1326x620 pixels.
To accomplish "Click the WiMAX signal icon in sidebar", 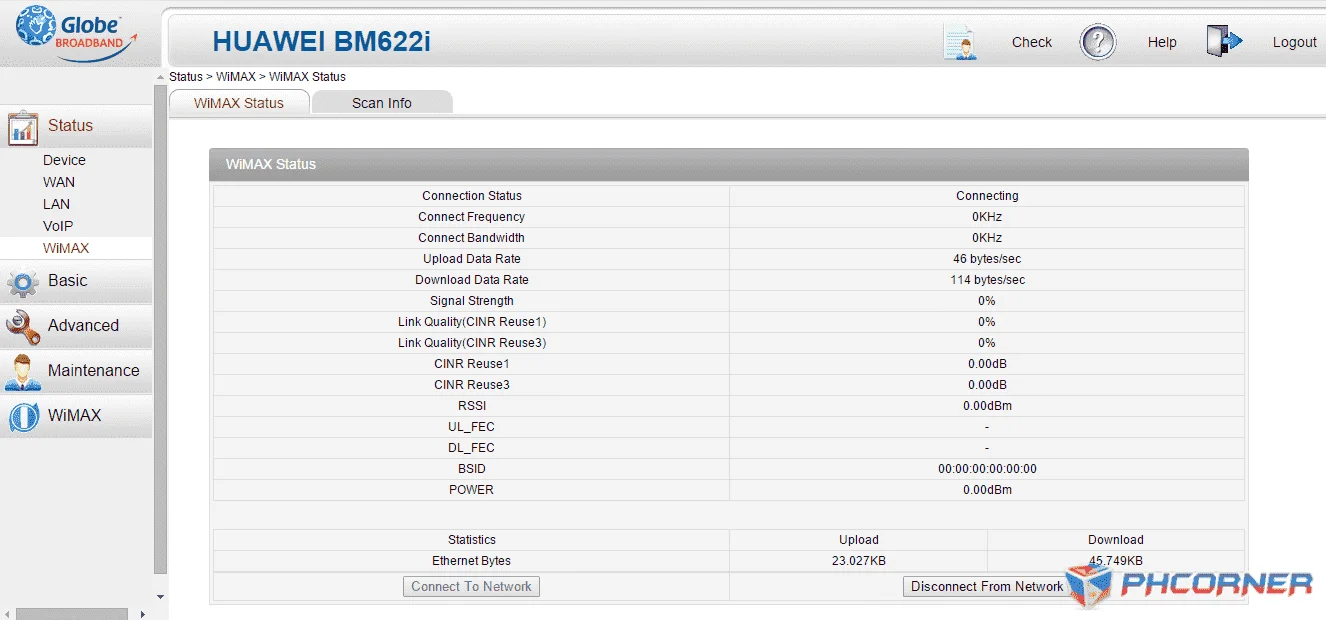I will 22,416.
